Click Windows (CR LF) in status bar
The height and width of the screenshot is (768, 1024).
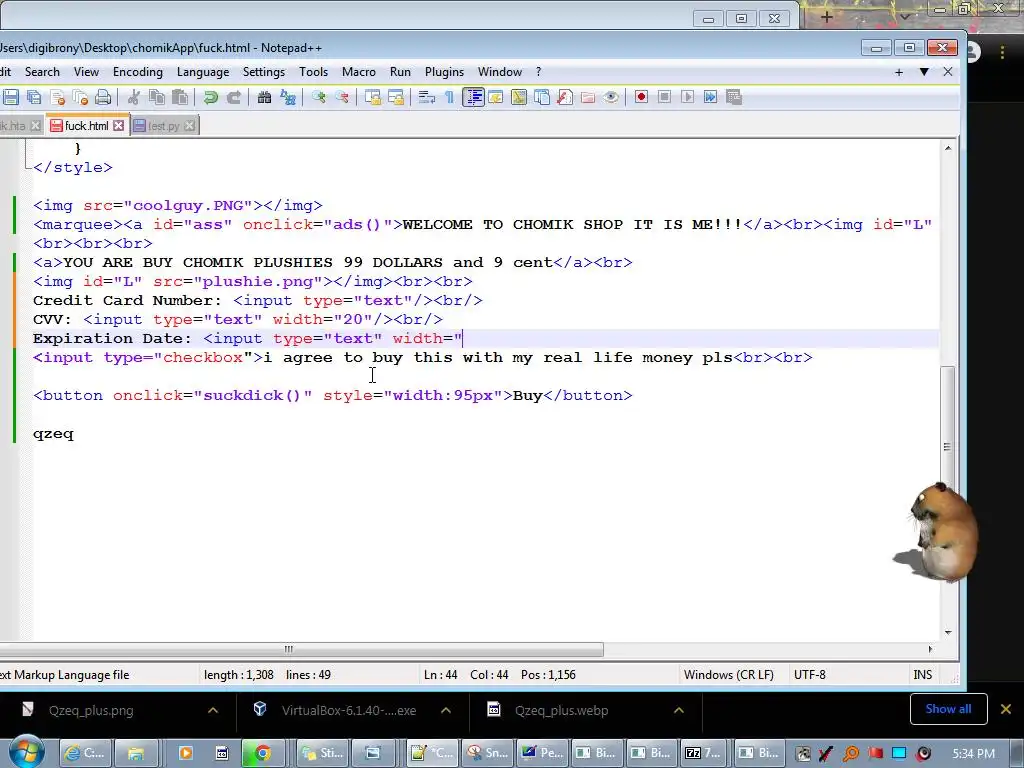(x=729, y=675)
